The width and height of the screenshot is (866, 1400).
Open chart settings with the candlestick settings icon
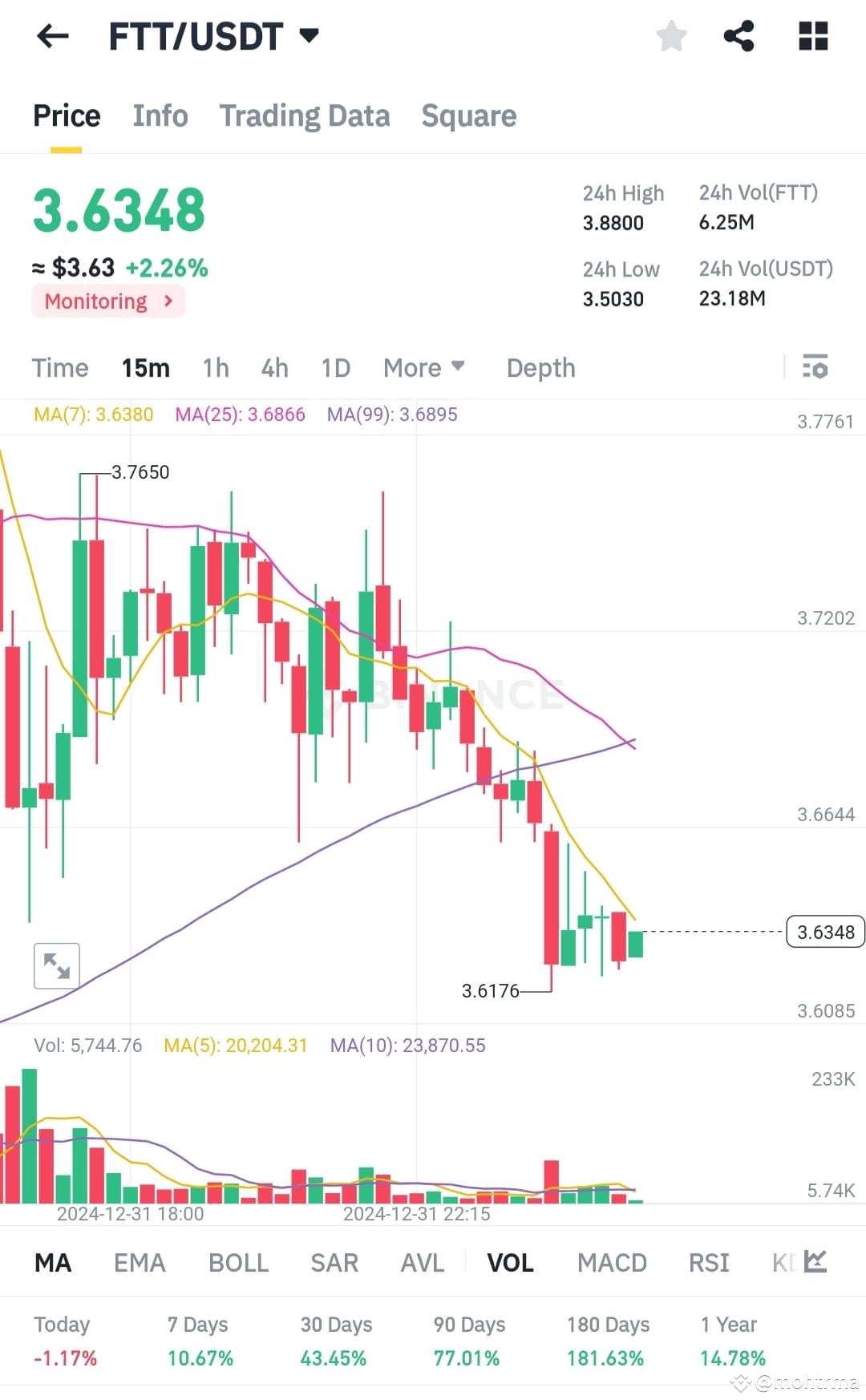pyautogui.click(x=815, y=367)
